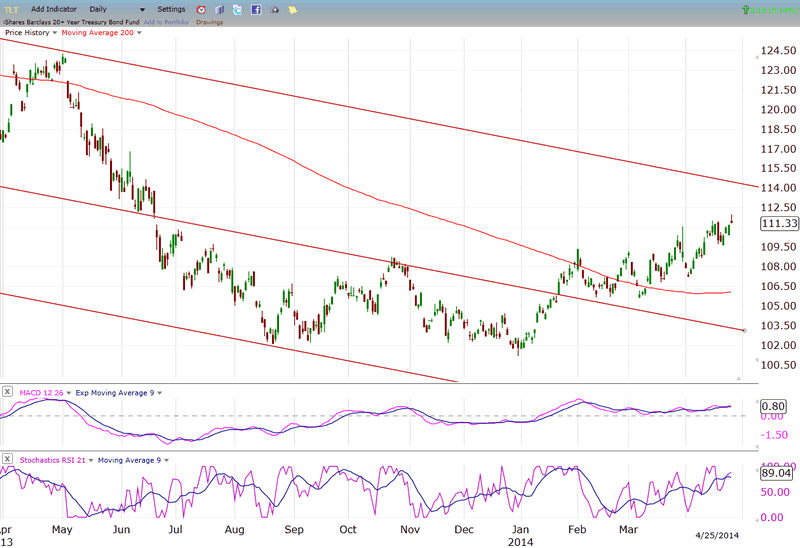800x548 pixels.
Task: Close the MACD indicator panel
Action: [x=7, y=392]
